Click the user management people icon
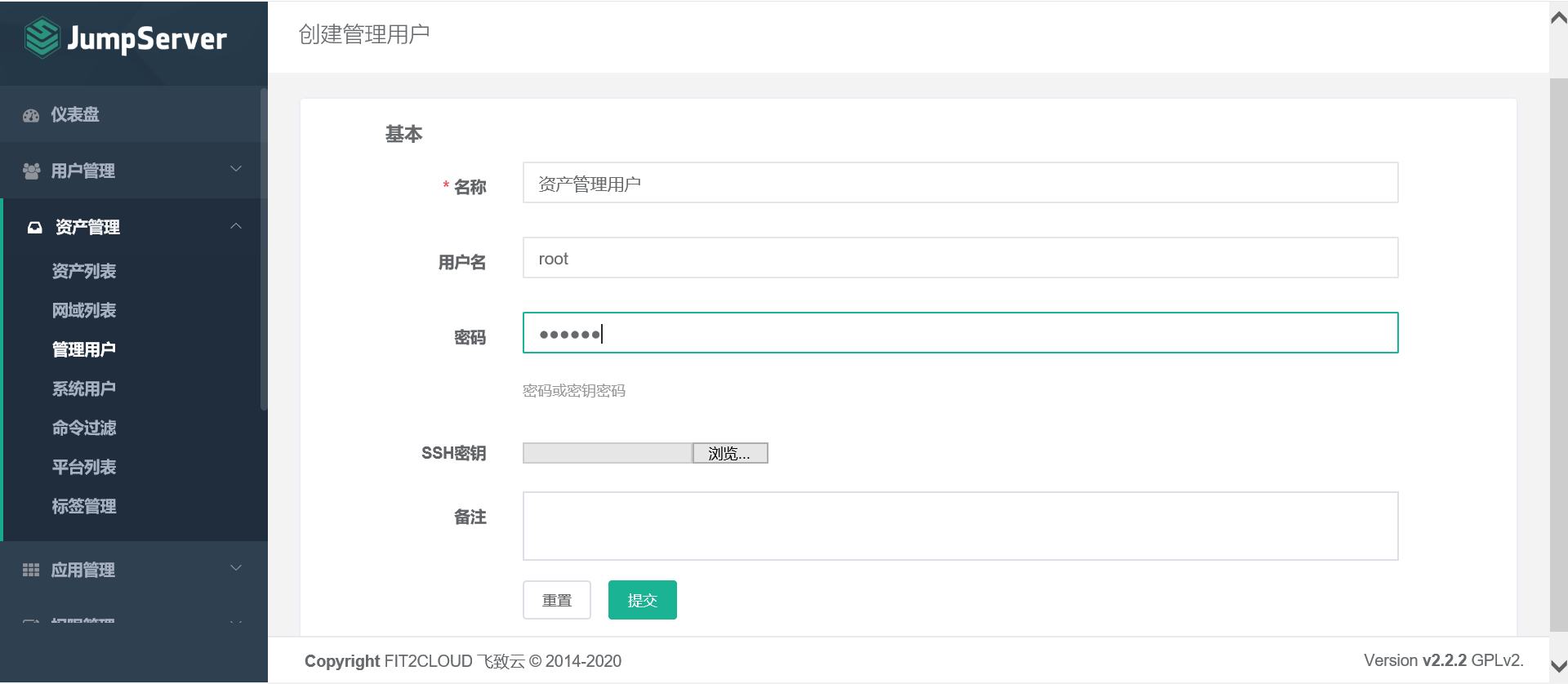The image size is (1568, 684). (31, 171)
